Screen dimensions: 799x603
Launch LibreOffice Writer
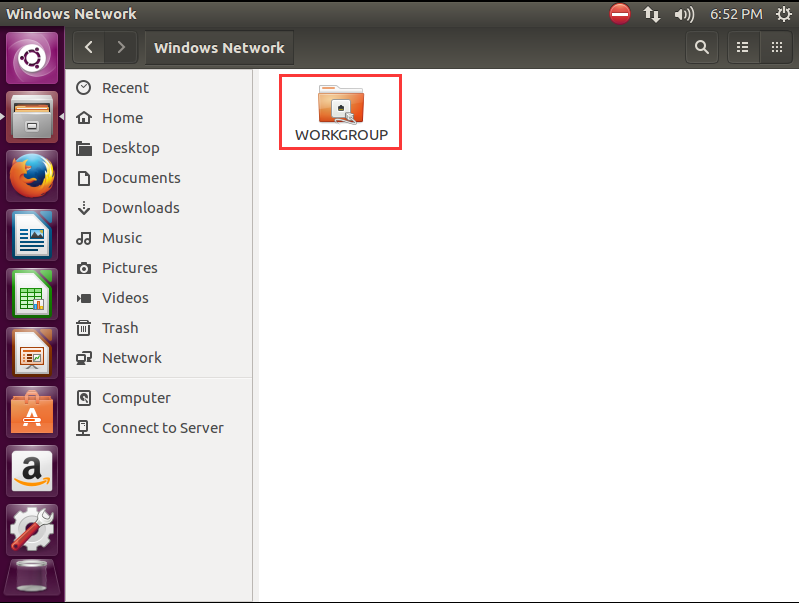point(32,235)
